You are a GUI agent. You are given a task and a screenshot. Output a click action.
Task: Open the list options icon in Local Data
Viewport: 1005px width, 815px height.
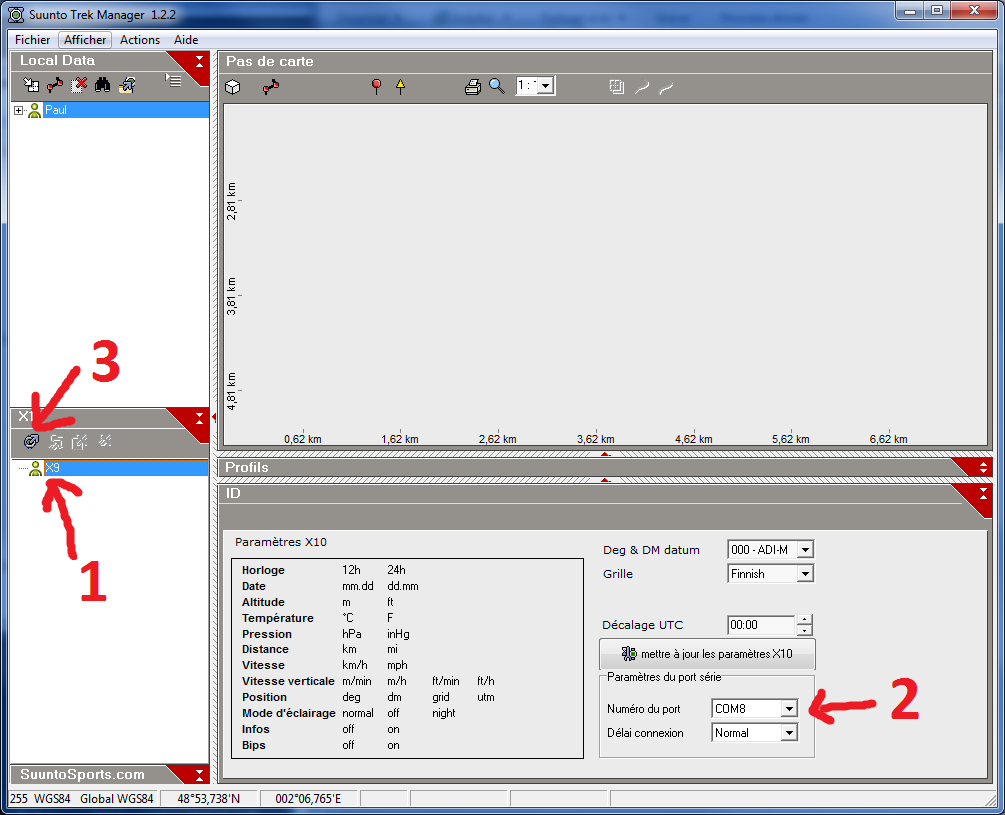coord(174,82)
